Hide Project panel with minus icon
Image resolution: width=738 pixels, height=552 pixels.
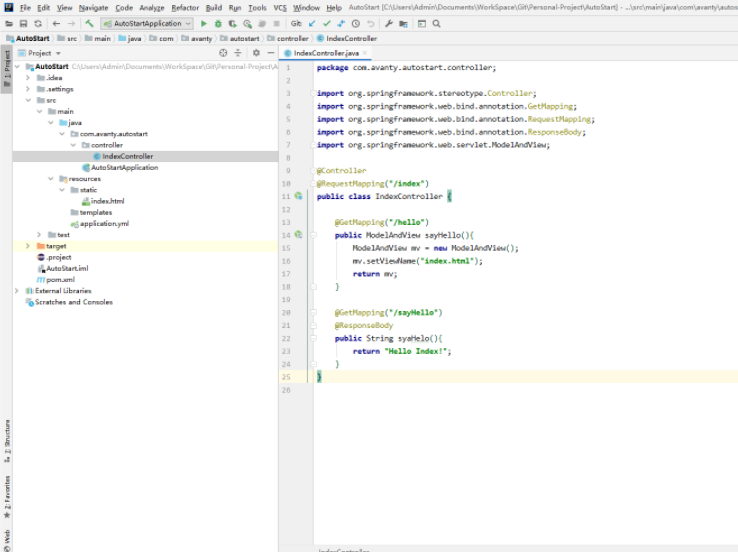tap(271, 53)
